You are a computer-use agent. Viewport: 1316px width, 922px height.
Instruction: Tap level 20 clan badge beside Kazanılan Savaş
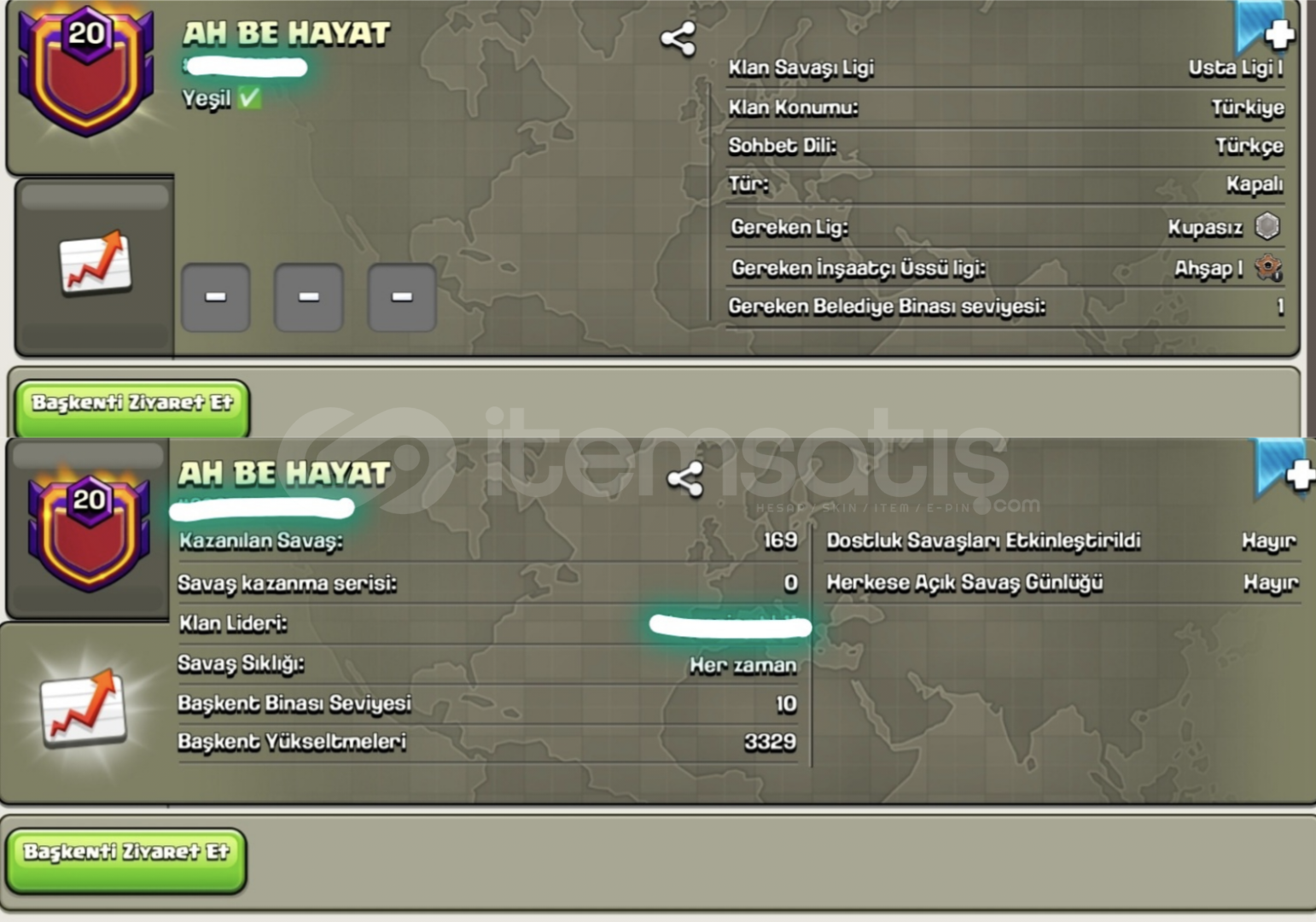point(89,529)
